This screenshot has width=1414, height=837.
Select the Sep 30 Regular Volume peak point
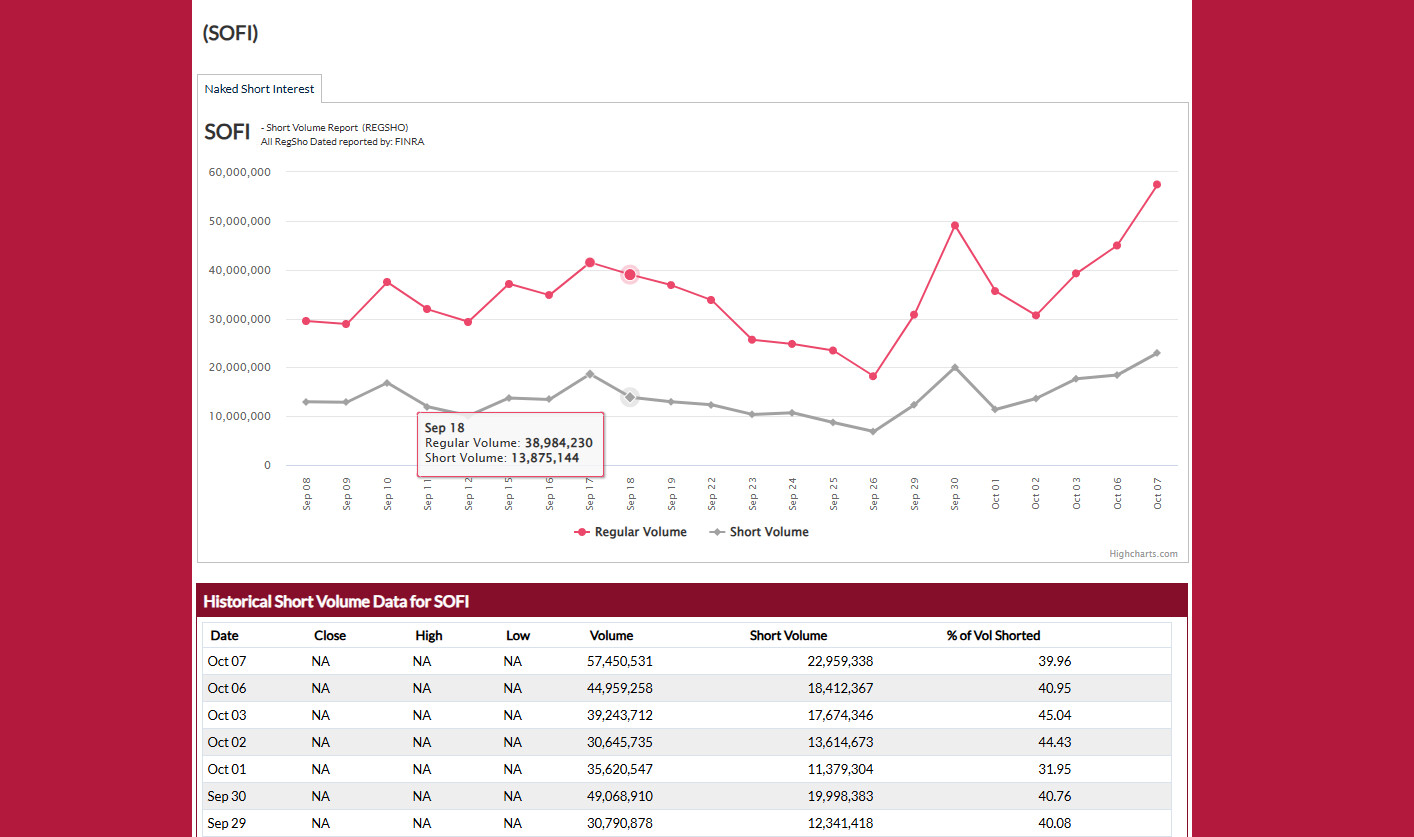955,225
